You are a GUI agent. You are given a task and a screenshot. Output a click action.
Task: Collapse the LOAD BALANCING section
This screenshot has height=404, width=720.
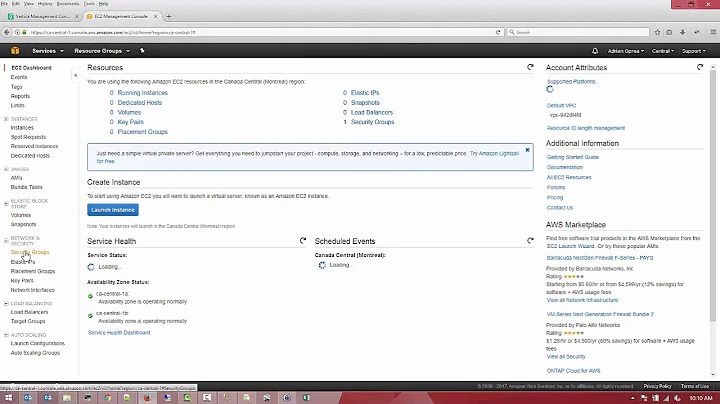pyautogui.click(x=6, y=303)
